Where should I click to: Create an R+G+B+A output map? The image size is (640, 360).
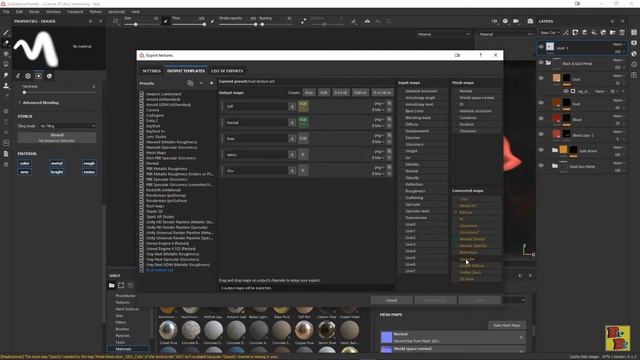[x=382, y=93]
